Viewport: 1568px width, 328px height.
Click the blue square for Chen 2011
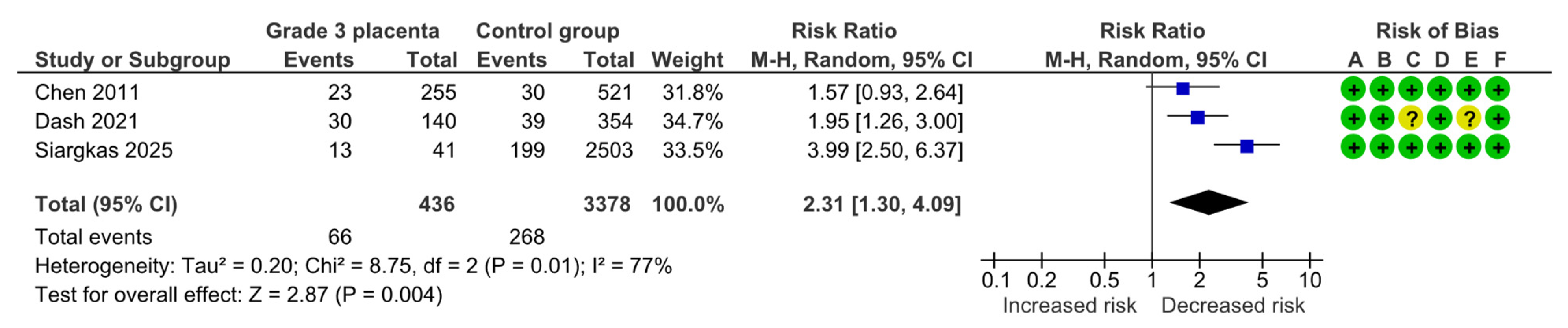coord(1183,89)
